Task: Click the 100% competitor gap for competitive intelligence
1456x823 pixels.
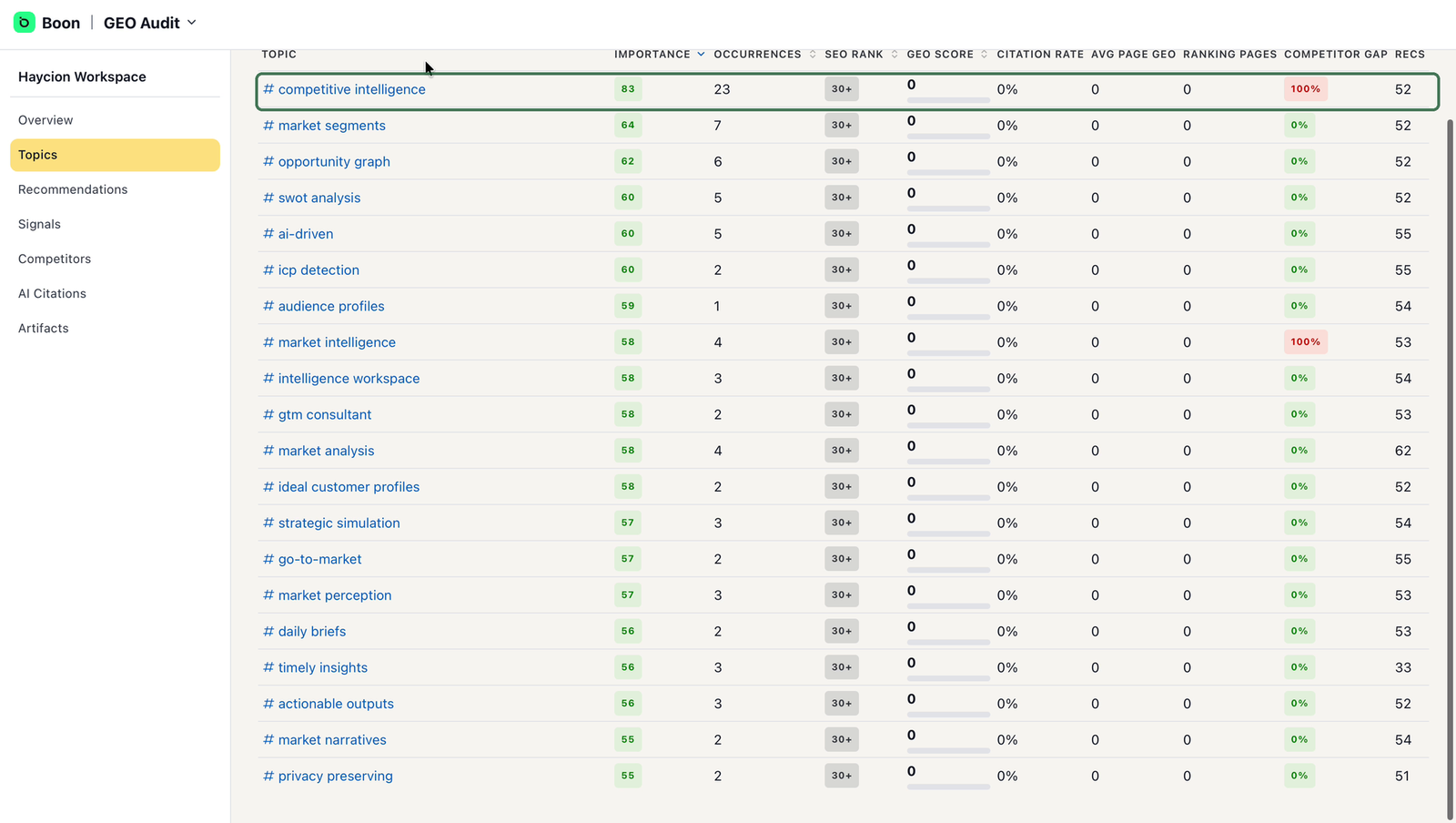Action: [1305, 89]
